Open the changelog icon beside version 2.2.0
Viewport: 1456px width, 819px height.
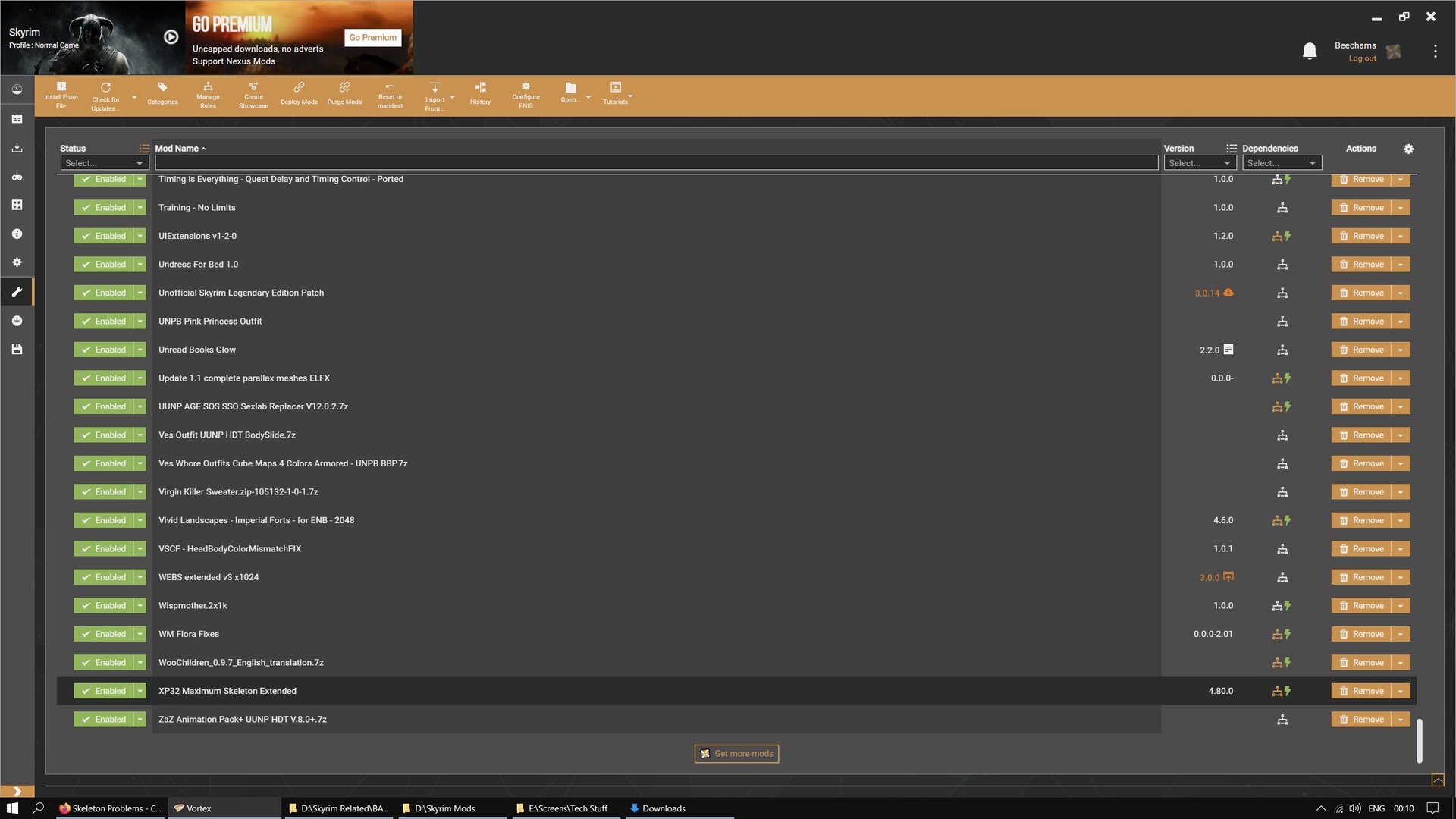click(1228, 350)
